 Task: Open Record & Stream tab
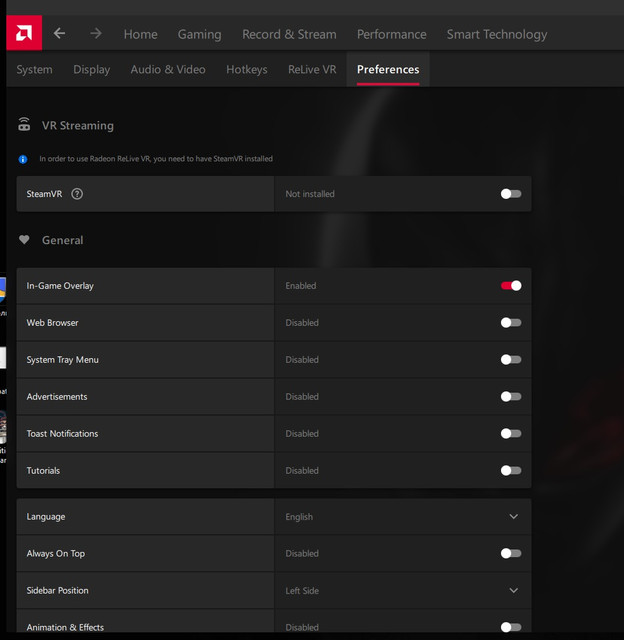[x=289, y=34]
